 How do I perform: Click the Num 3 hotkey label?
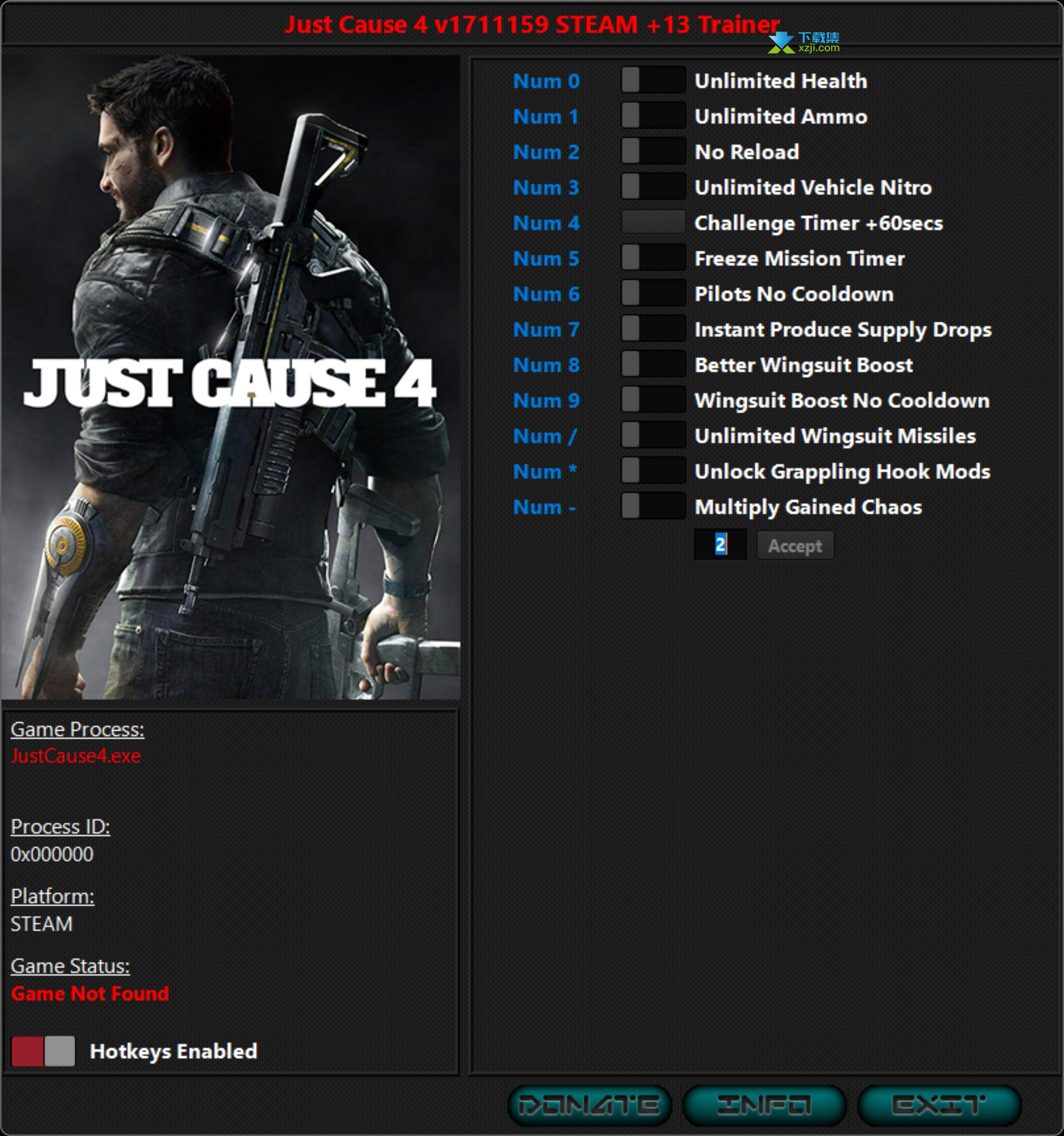tap(546, 187)
